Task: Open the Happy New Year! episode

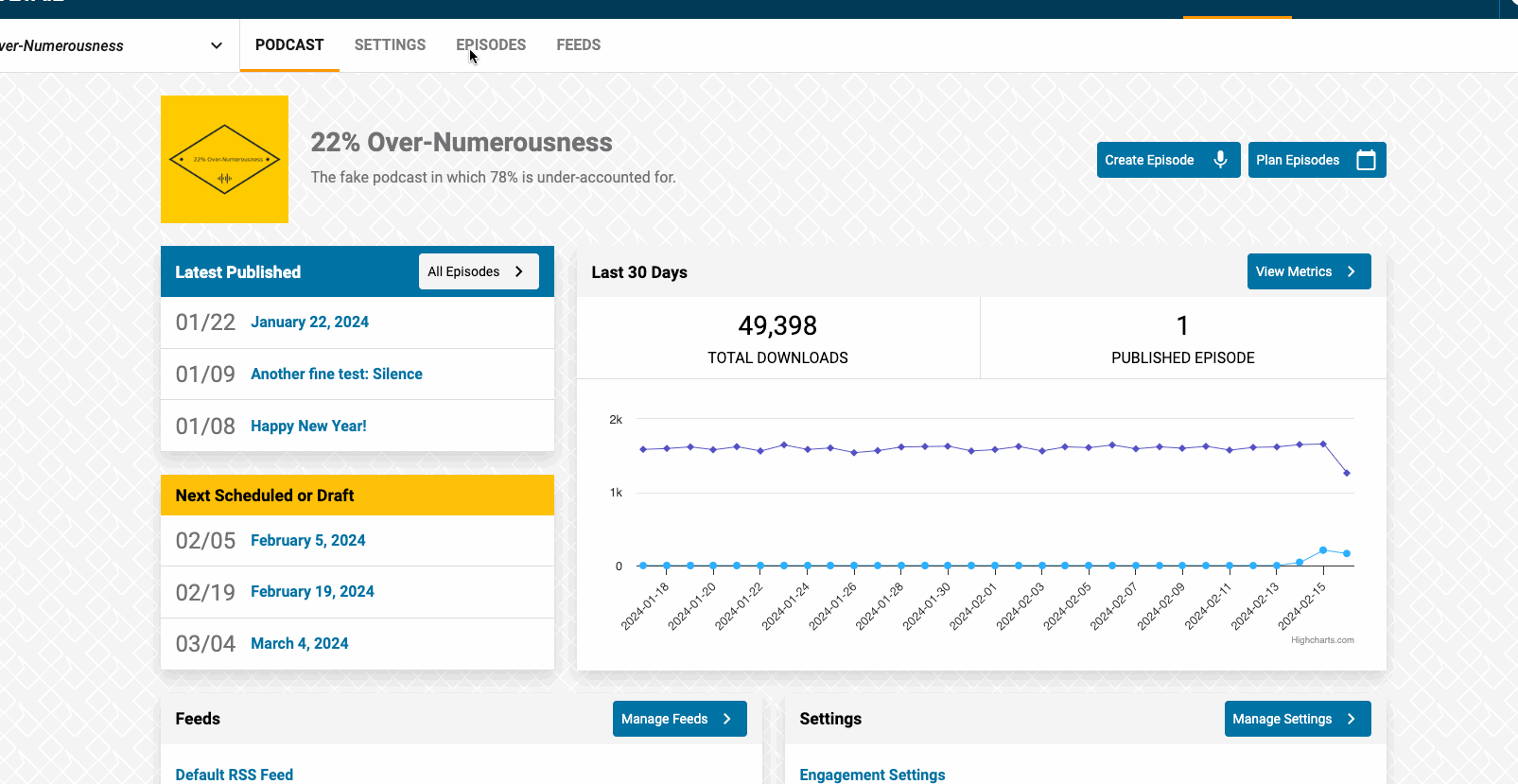Action: (308, 427)
